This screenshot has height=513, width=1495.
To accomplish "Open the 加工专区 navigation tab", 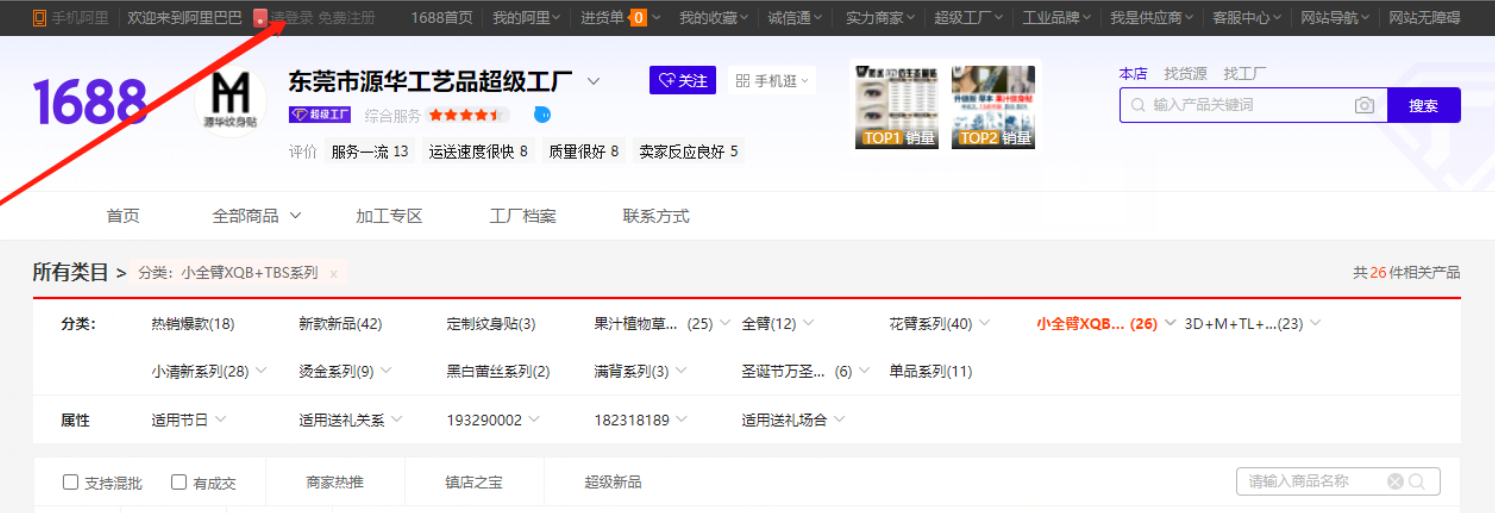I will [389, 216].
